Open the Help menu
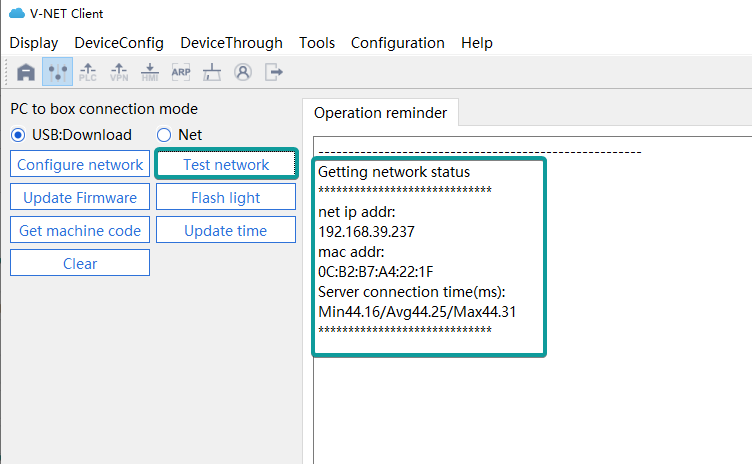Screen dimensions: 752x464 477,43
